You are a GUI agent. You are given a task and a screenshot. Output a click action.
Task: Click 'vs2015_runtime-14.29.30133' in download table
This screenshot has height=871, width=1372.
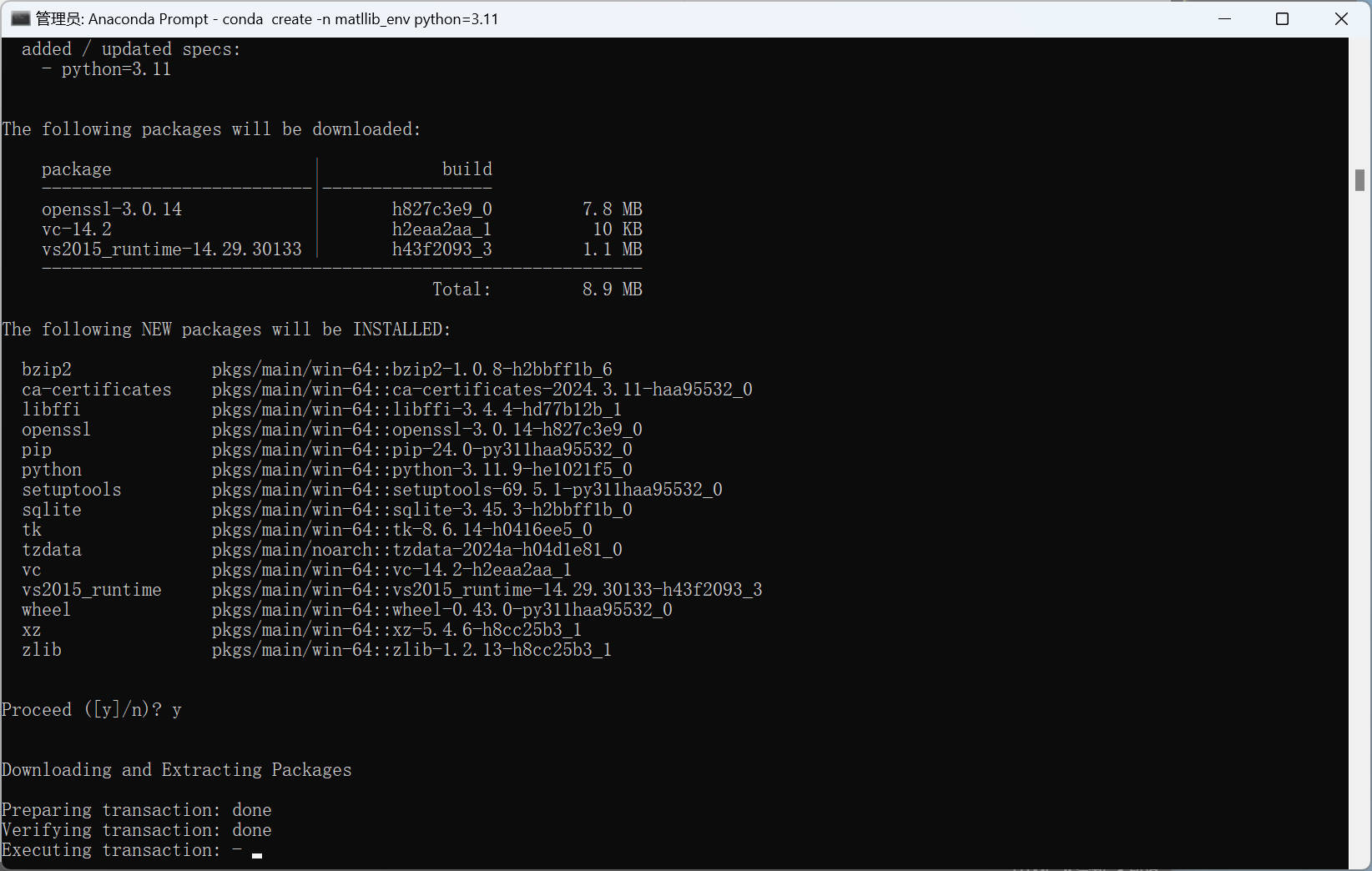click(172, 249)
